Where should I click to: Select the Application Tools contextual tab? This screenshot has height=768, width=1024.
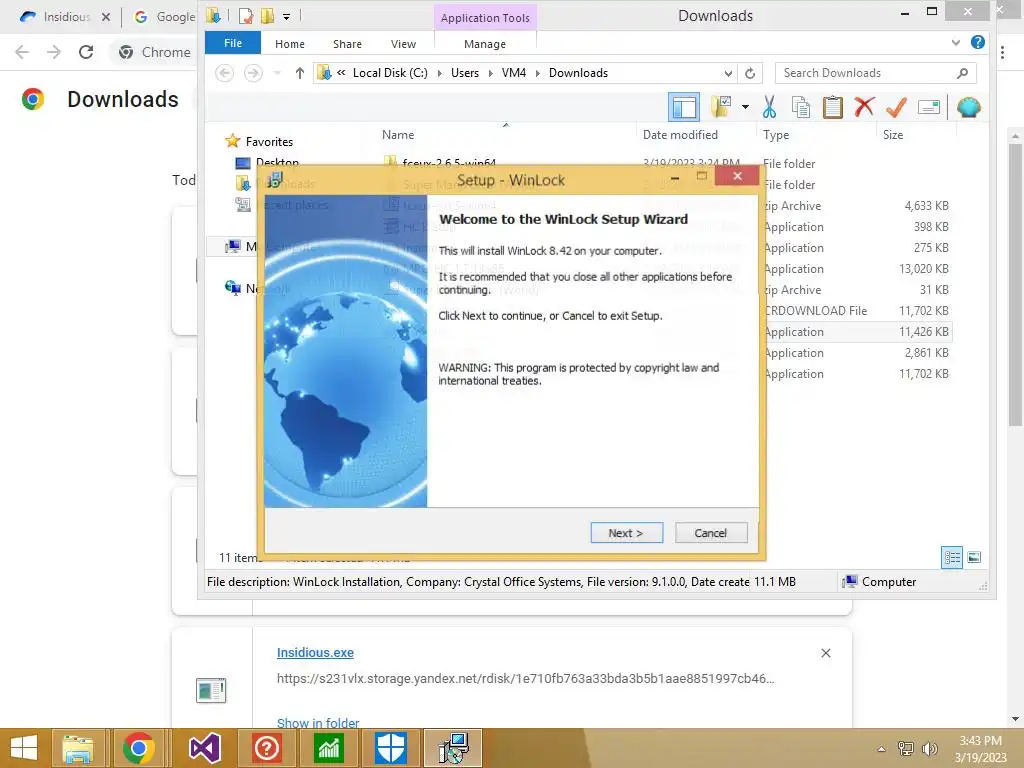pos(485,18)
